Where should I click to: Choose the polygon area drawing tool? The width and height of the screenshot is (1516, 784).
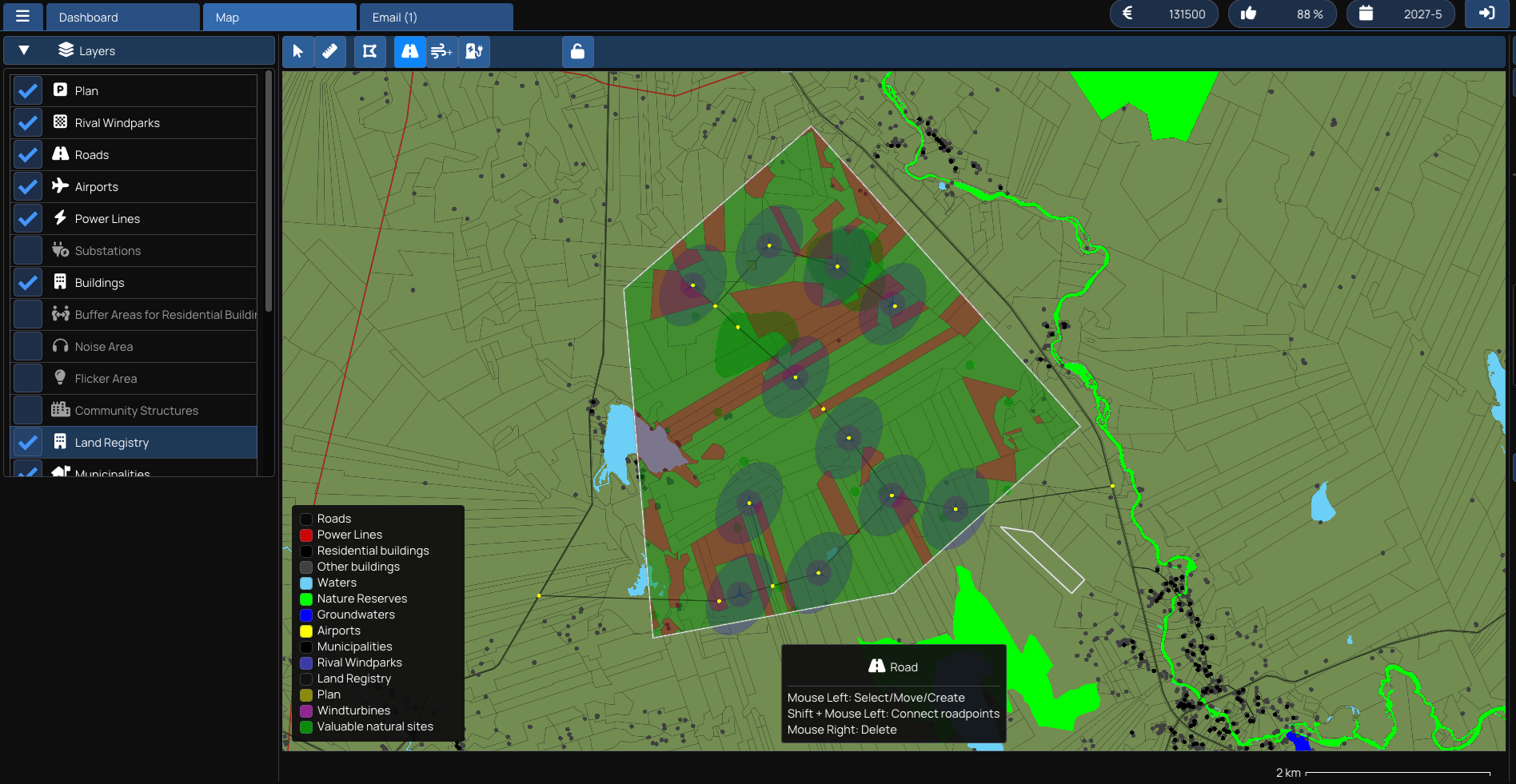[x=369, y=52]
